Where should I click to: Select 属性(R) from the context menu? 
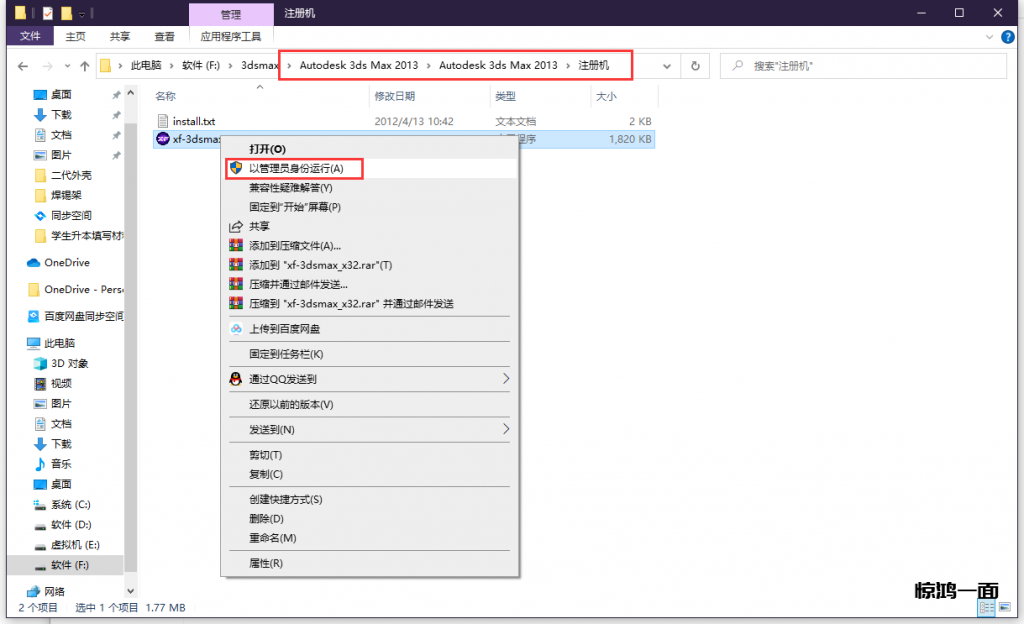pos(266,563)
